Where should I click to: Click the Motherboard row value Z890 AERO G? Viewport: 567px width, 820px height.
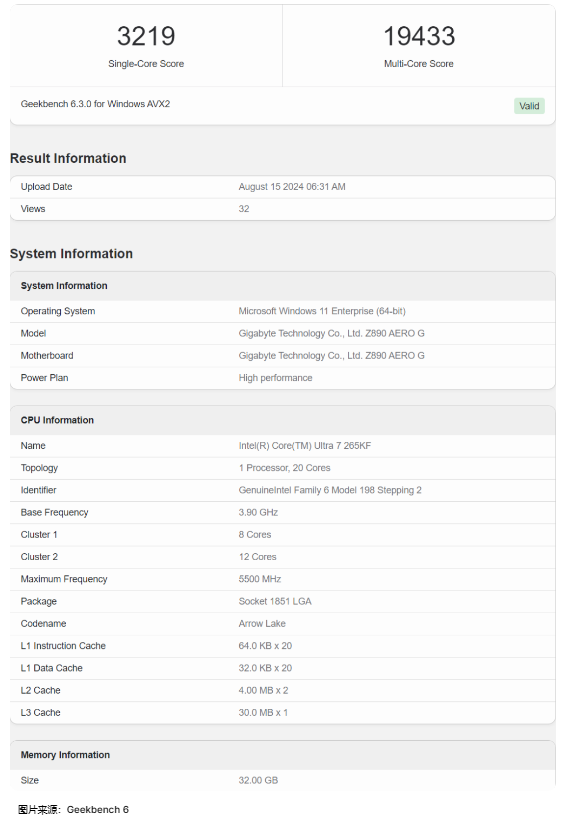pos(332,356)
